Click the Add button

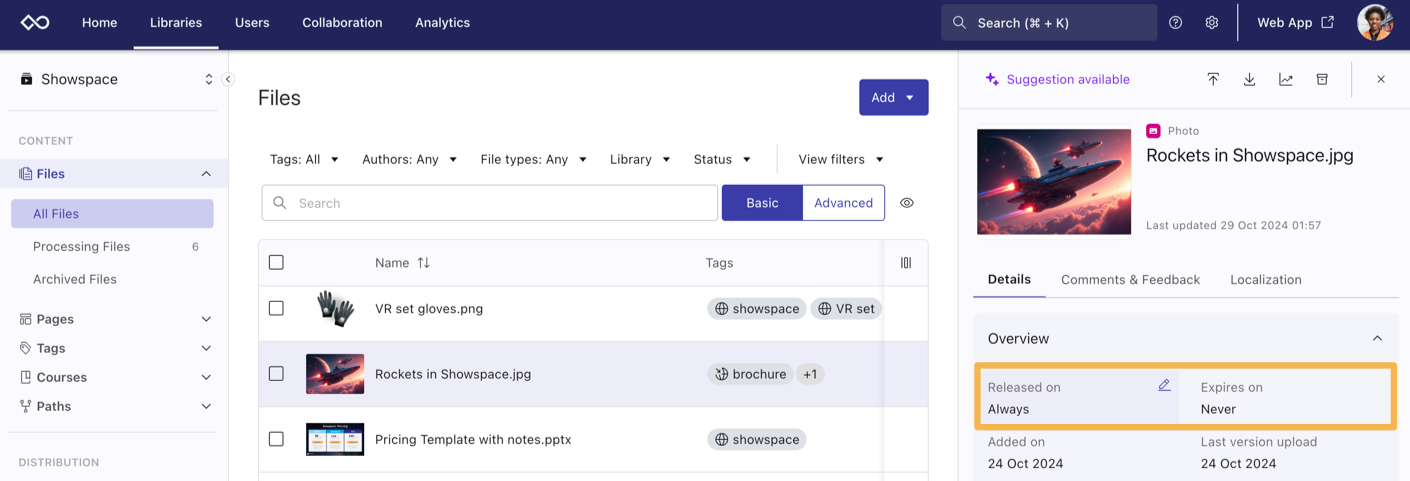pyautogui.click(x=893, y=97)
